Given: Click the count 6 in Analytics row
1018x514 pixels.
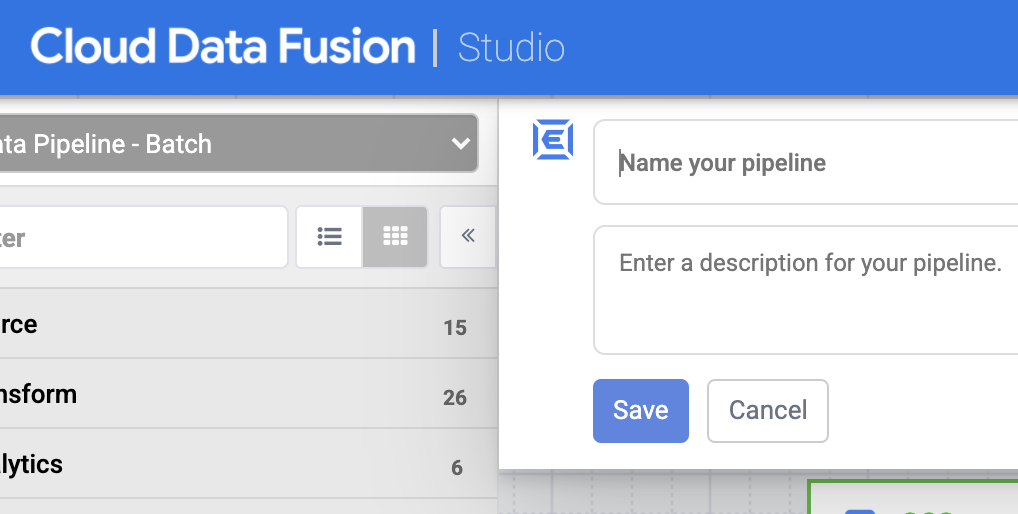Looking at the screenshot, I should (x=457, y=467).
